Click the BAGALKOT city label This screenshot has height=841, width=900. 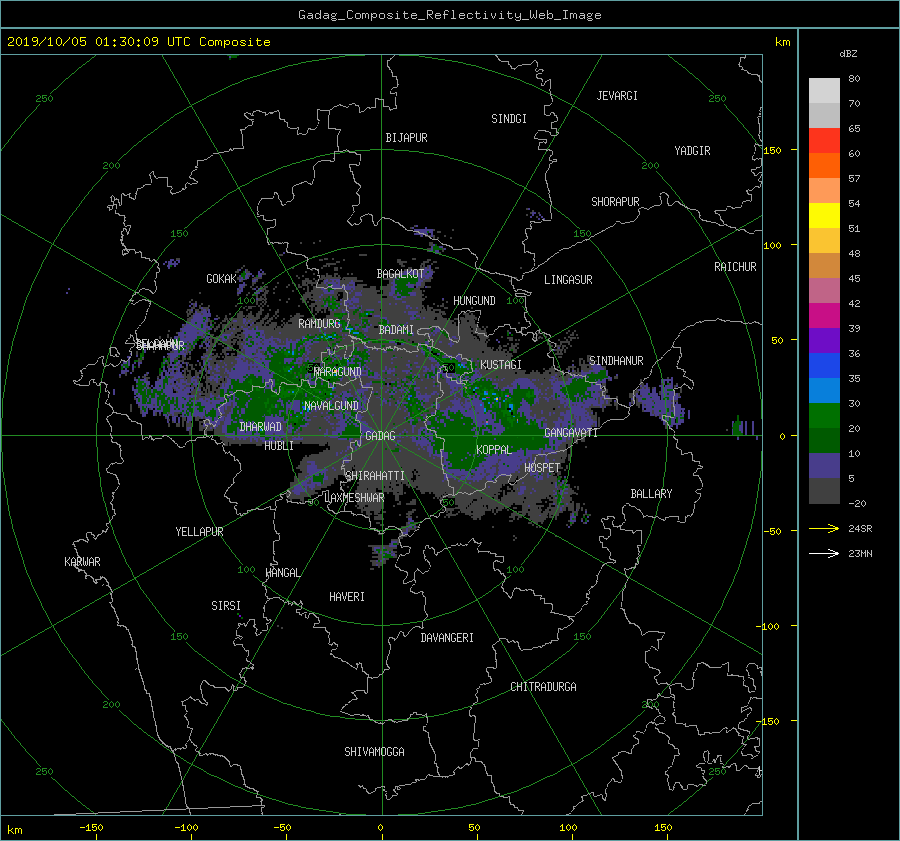tap(400, 274)
